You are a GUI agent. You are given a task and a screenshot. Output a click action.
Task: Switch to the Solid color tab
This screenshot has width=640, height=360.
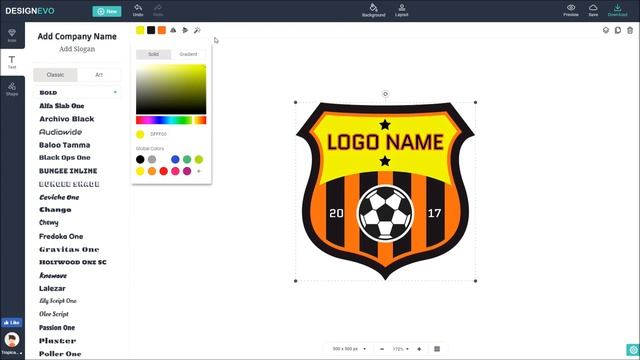153,54
